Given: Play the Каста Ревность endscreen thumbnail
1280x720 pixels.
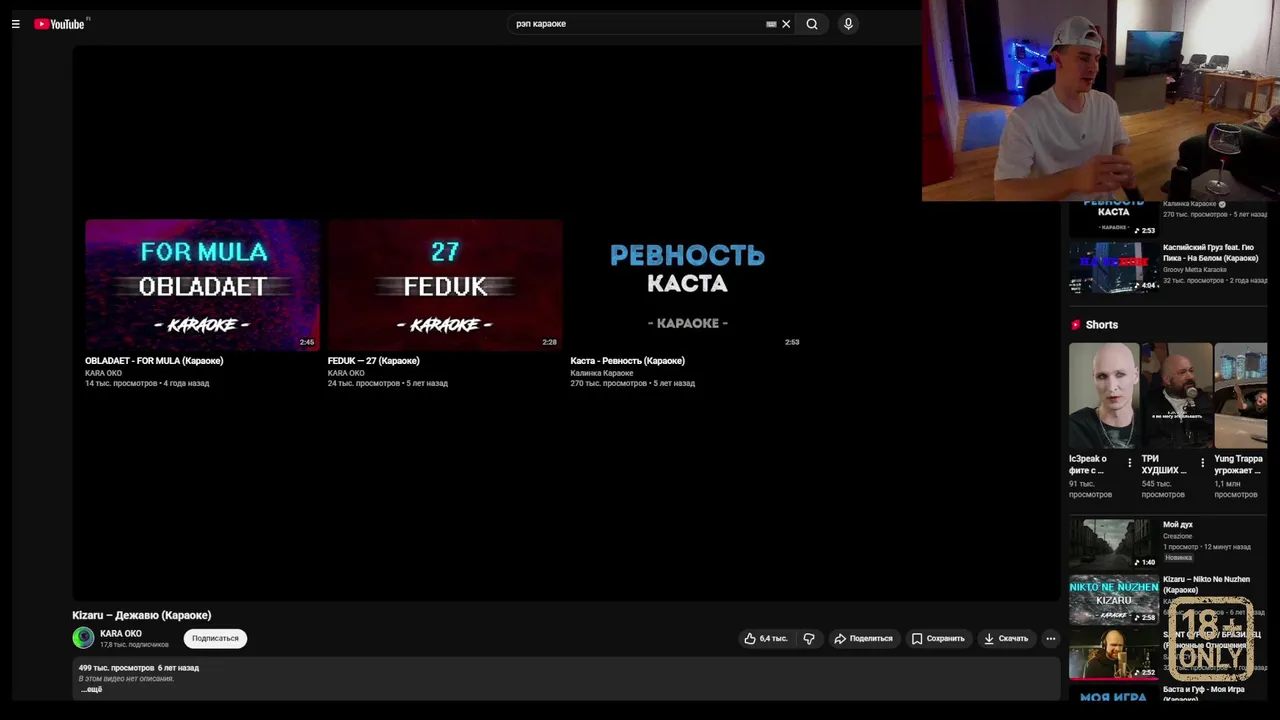Looking at the screenshot, I should point(687,285).
